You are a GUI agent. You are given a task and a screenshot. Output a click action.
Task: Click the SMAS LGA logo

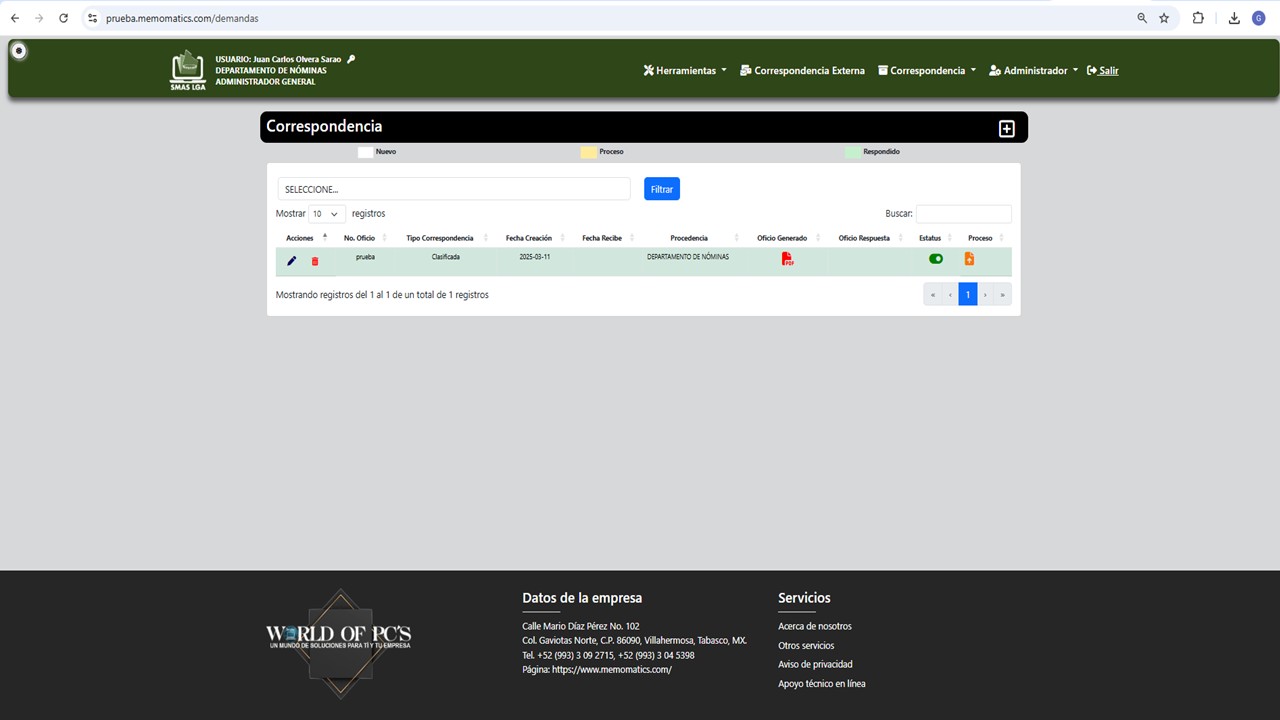tap(188, 70)
